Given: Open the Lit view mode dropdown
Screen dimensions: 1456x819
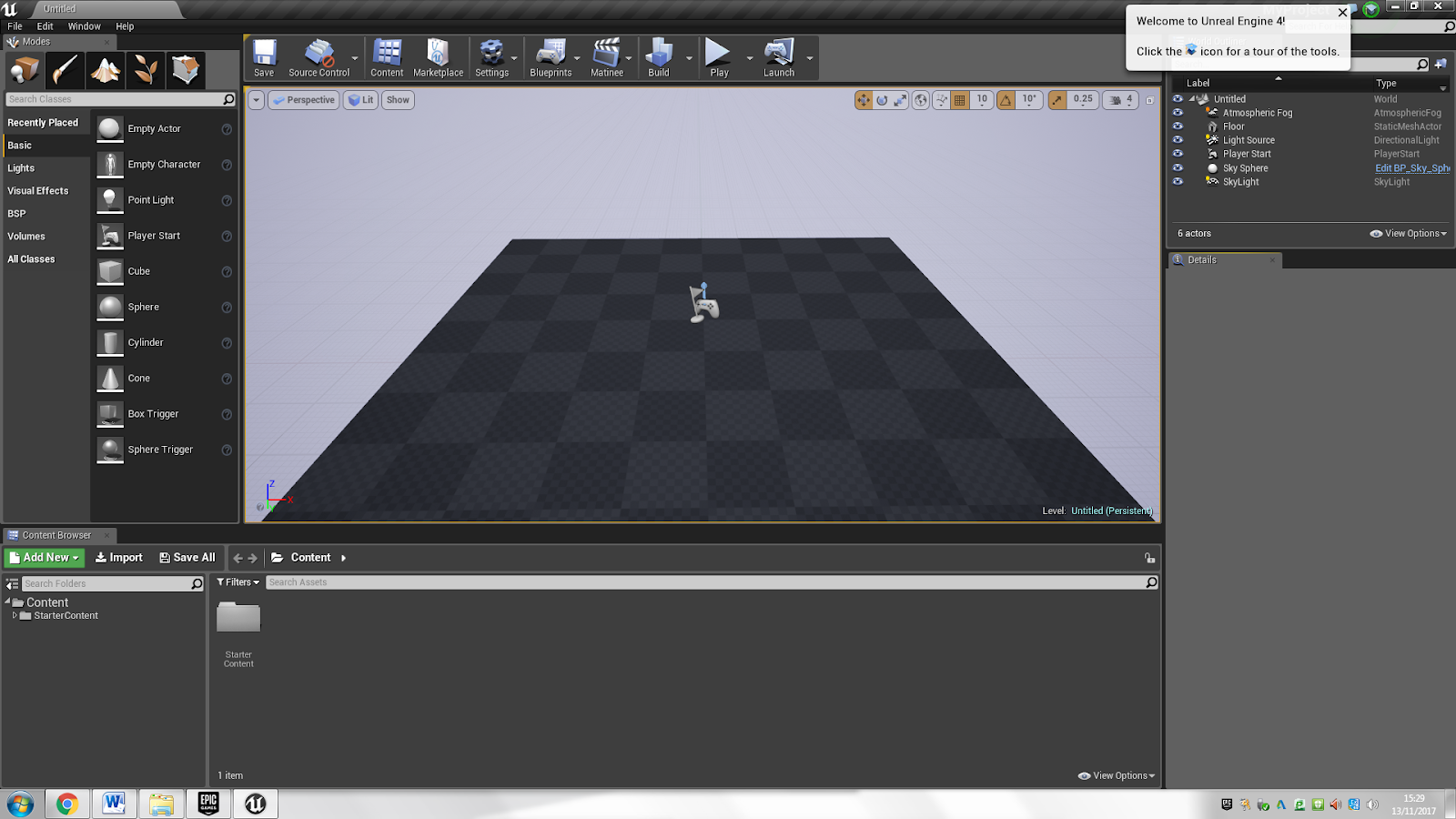Looking at the screenshot, I should [361, 100].
